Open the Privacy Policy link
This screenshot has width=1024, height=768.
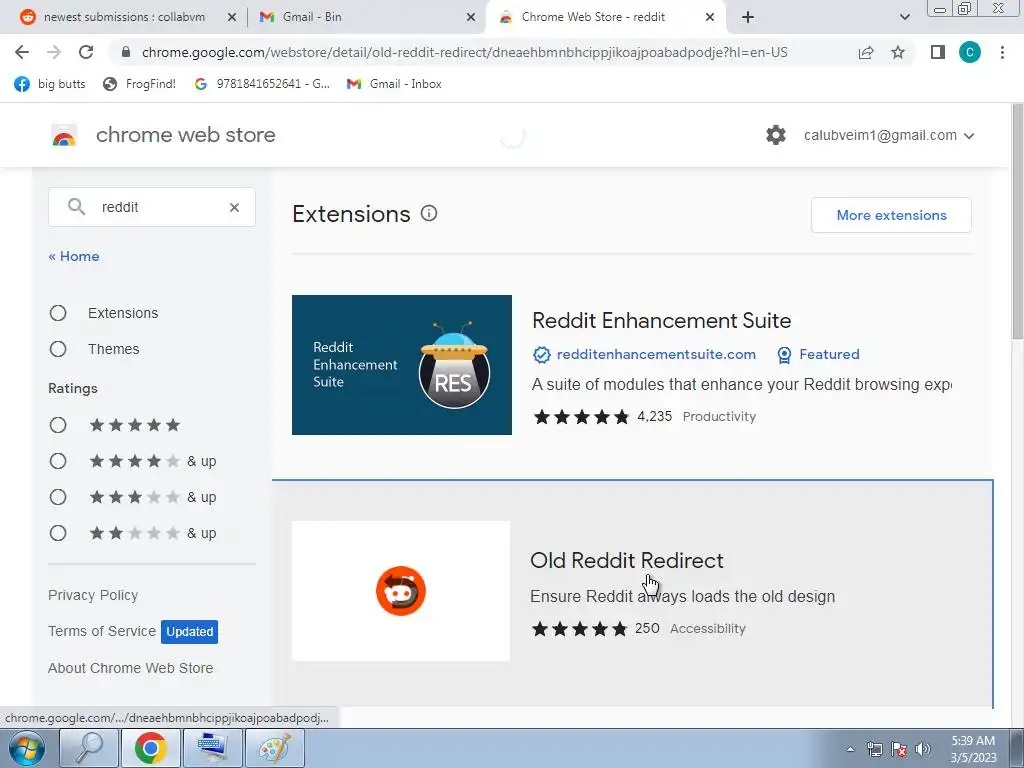[x=93, y=595]
